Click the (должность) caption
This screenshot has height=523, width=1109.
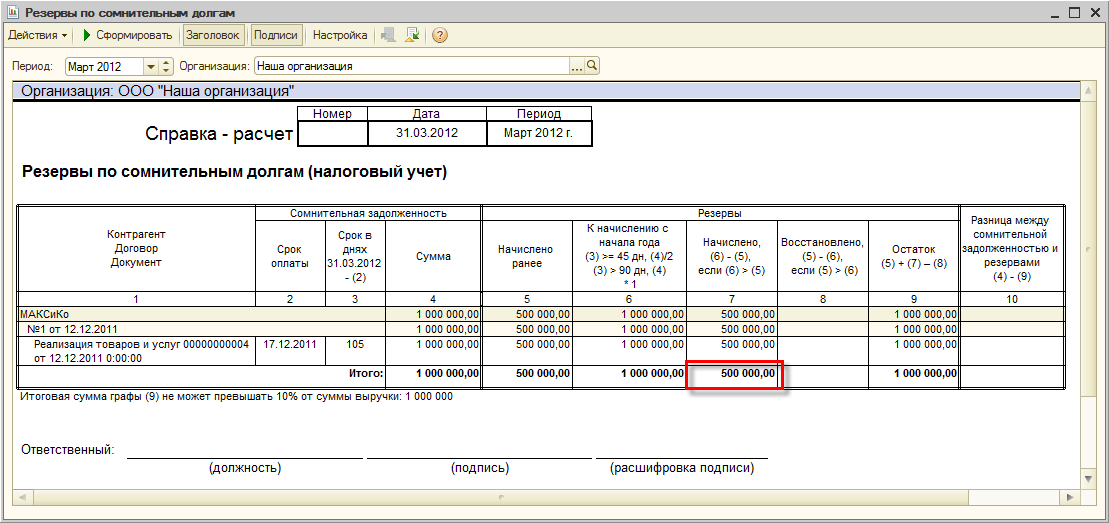click(x=245, y=468)
